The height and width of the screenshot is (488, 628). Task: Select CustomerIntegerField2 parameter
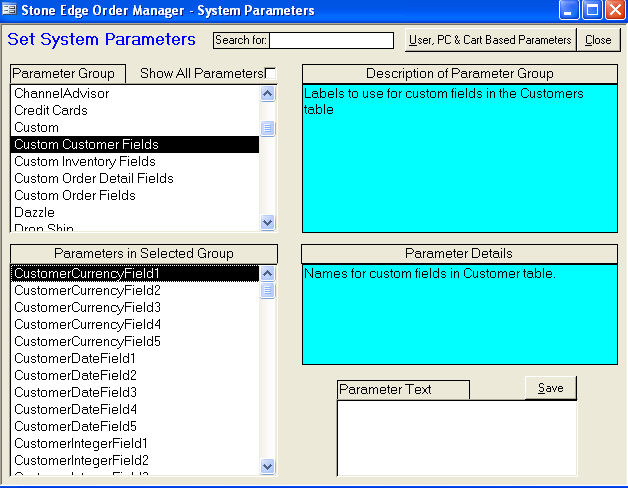(x=135, y=460)
